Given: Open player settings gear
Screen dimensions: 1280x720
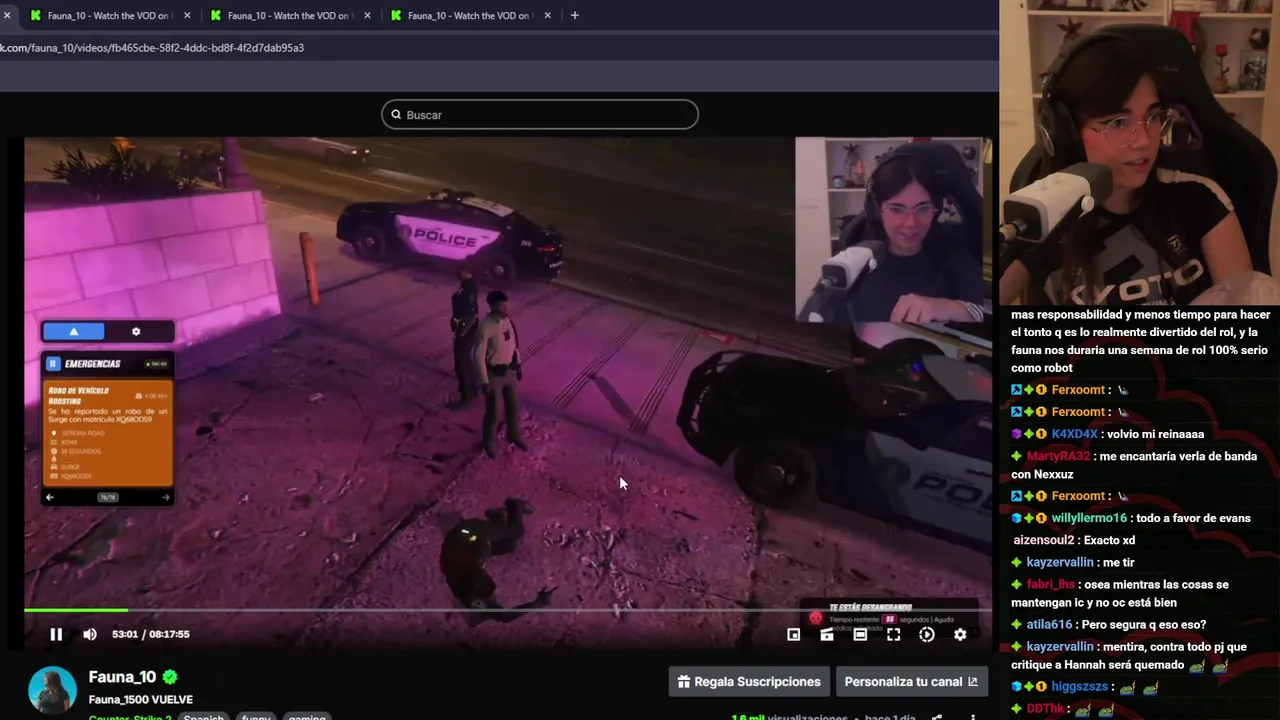Looking at the screenshot, I should (x=960, y=634).
